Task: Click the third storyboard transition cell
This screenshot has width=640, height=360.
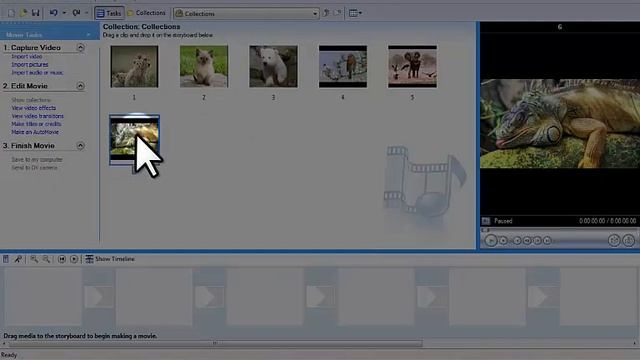Action: (320, 297)
